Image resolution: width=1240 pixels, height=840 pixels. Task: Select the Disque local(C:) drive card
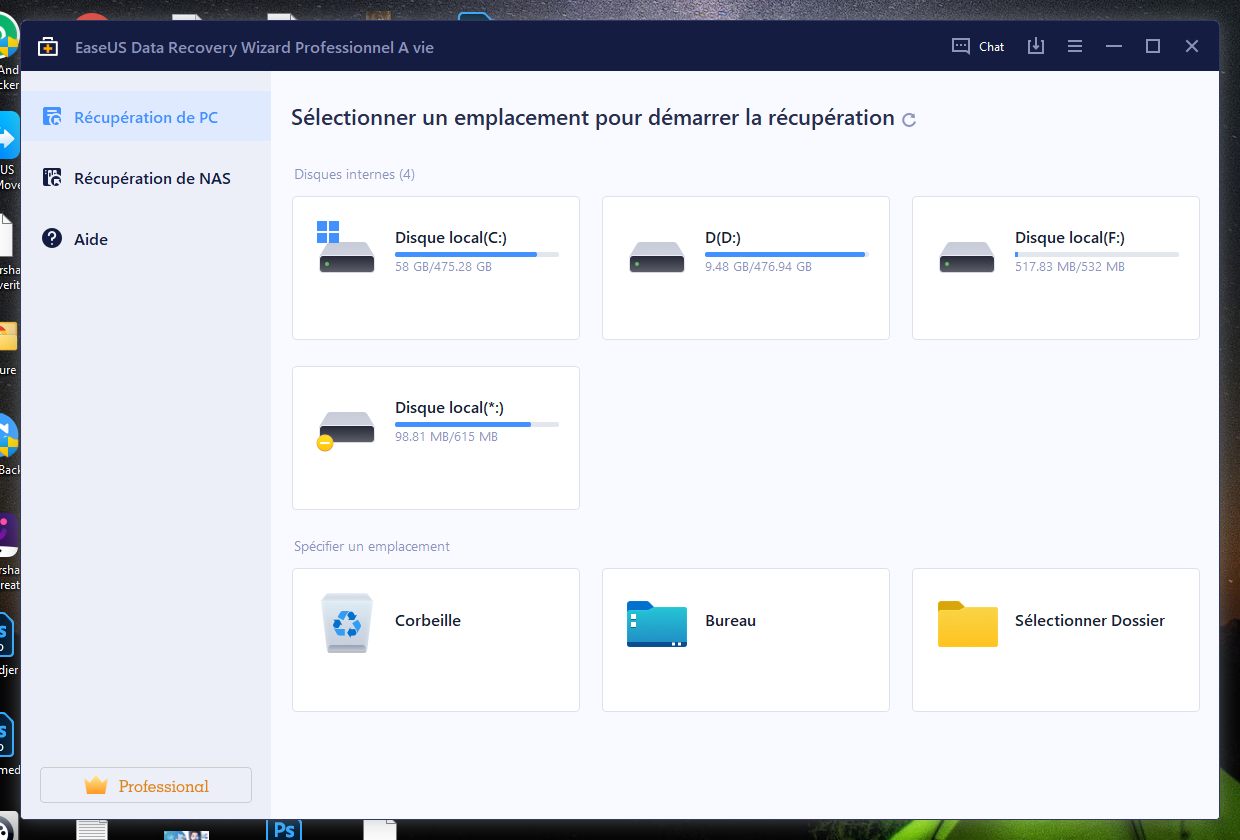coord(436,268)
